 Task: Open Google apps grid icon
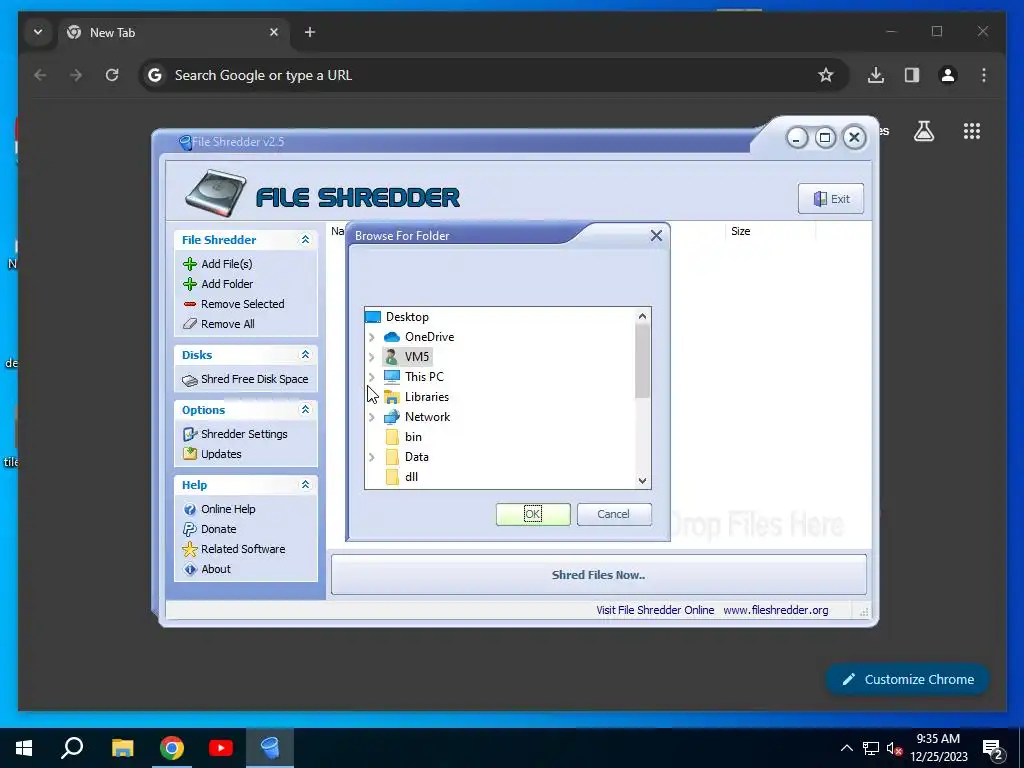(972, 131)
